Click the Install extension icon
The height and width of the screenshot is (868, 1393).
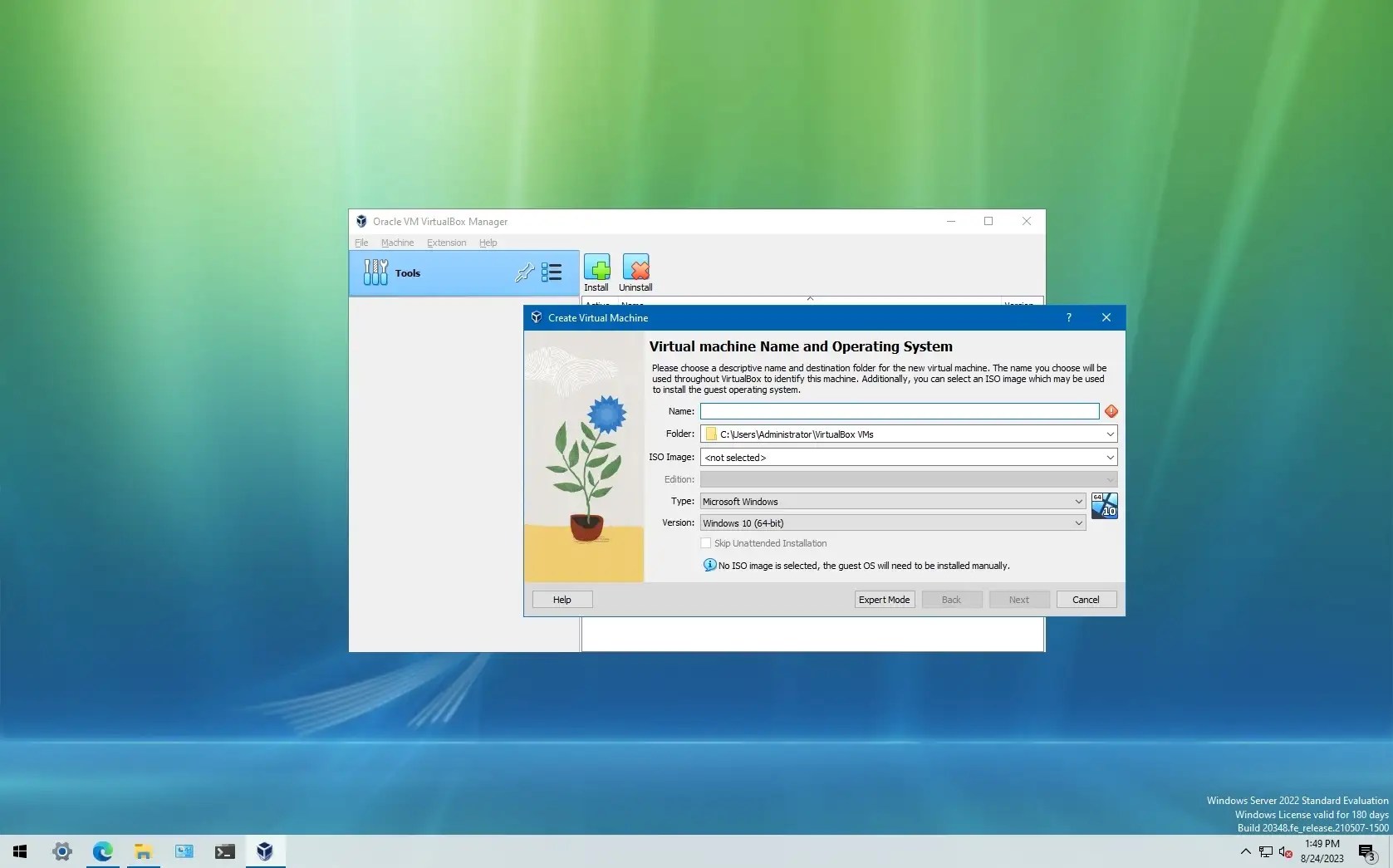(x=596, y=272)
